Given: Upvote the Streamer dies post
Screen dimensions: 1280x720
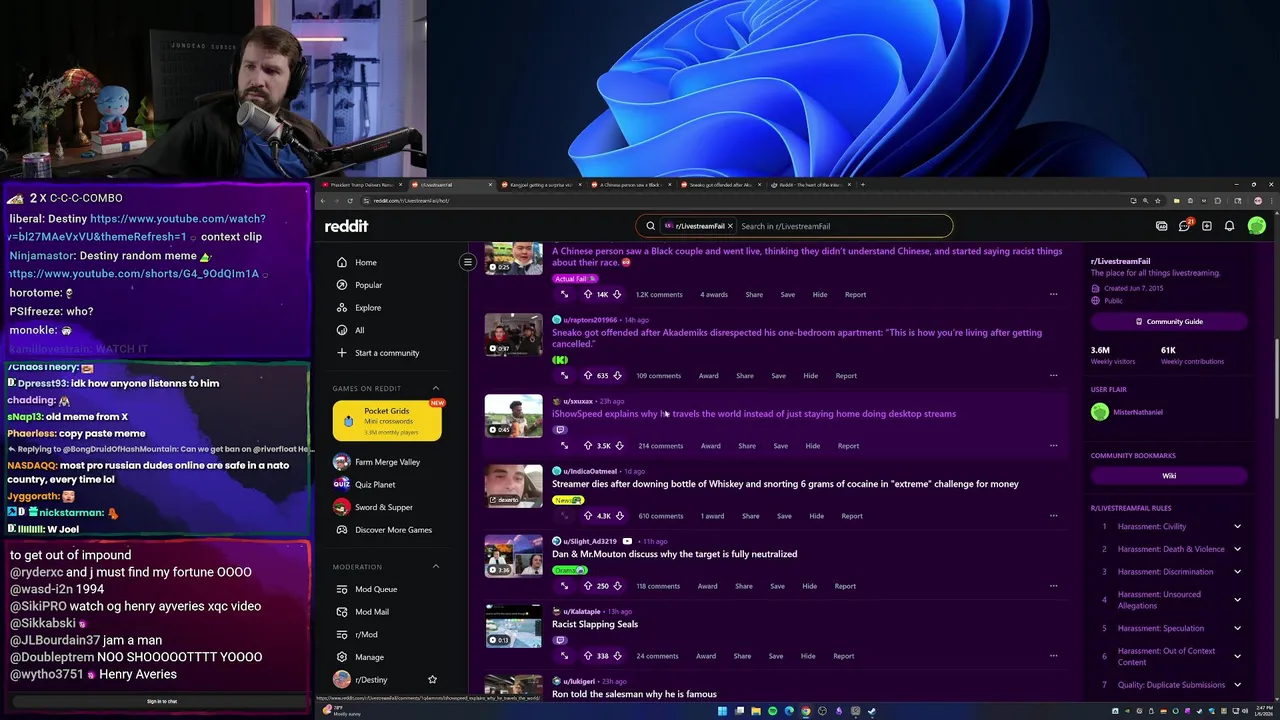Looking at the screenshot, I should click(x=588, y=516).
